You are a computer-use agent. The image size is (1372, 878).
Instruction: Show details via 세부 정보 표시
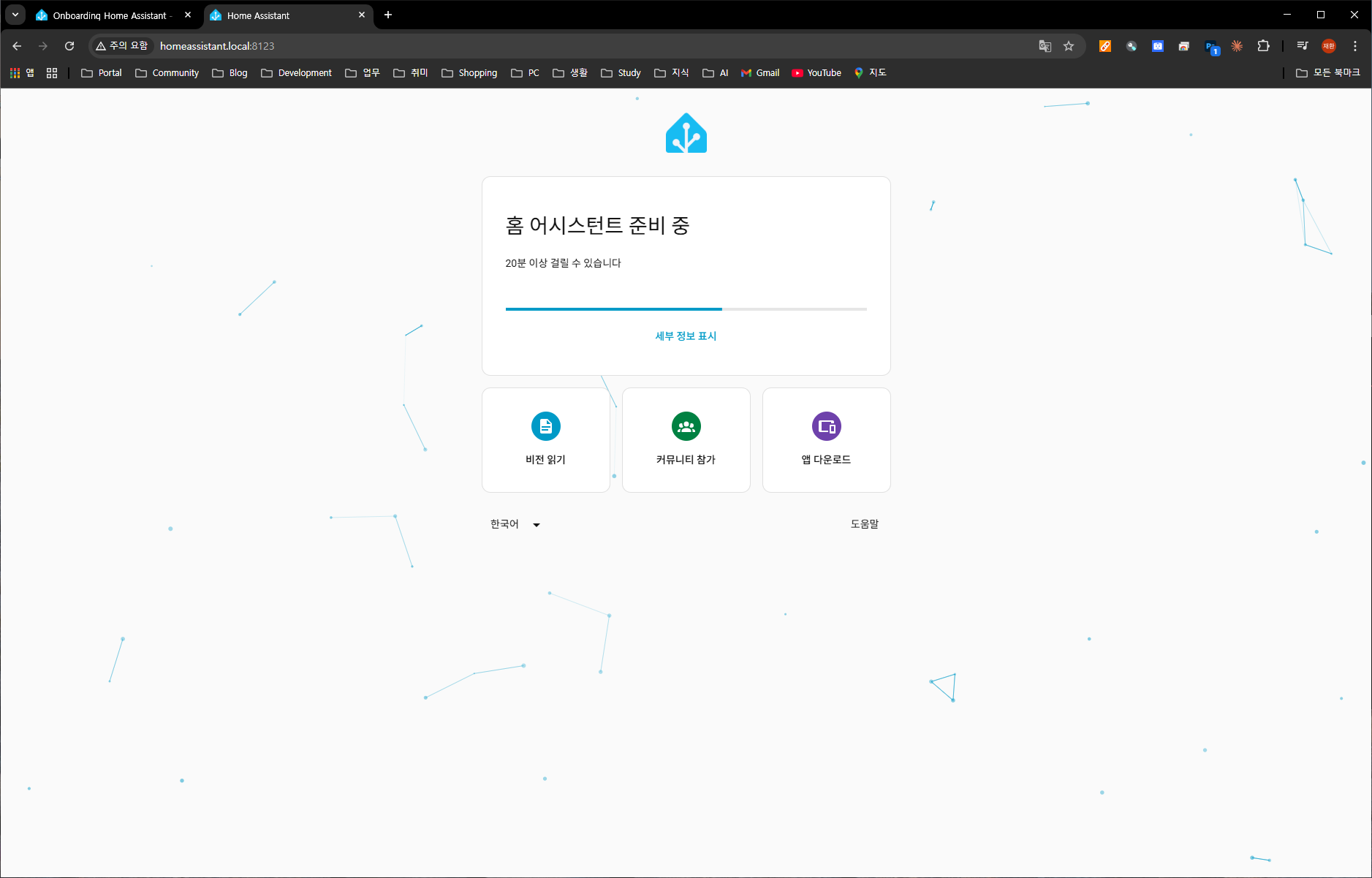686,336
